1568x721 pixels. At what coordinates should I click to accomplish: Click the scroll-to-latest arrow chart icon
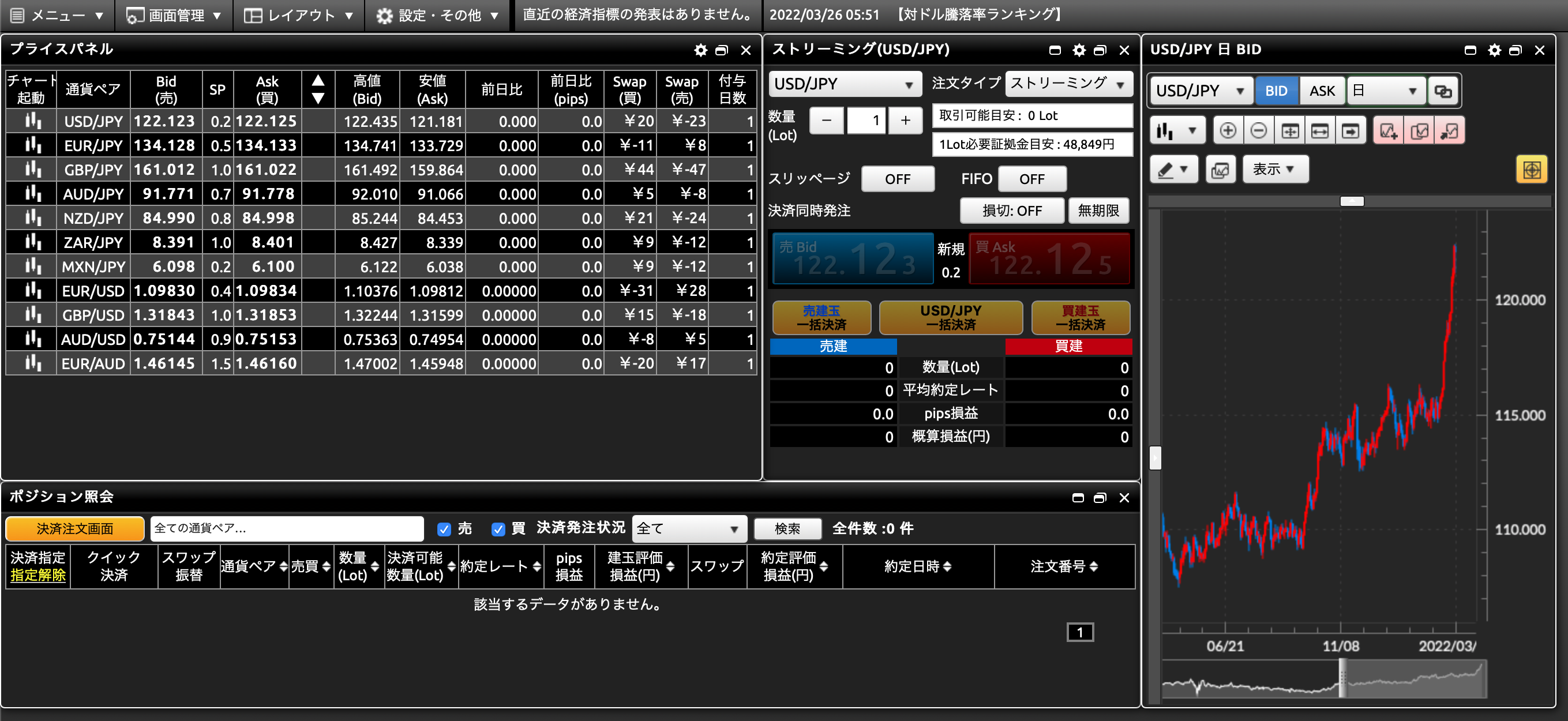click(x=1350, y=131)
